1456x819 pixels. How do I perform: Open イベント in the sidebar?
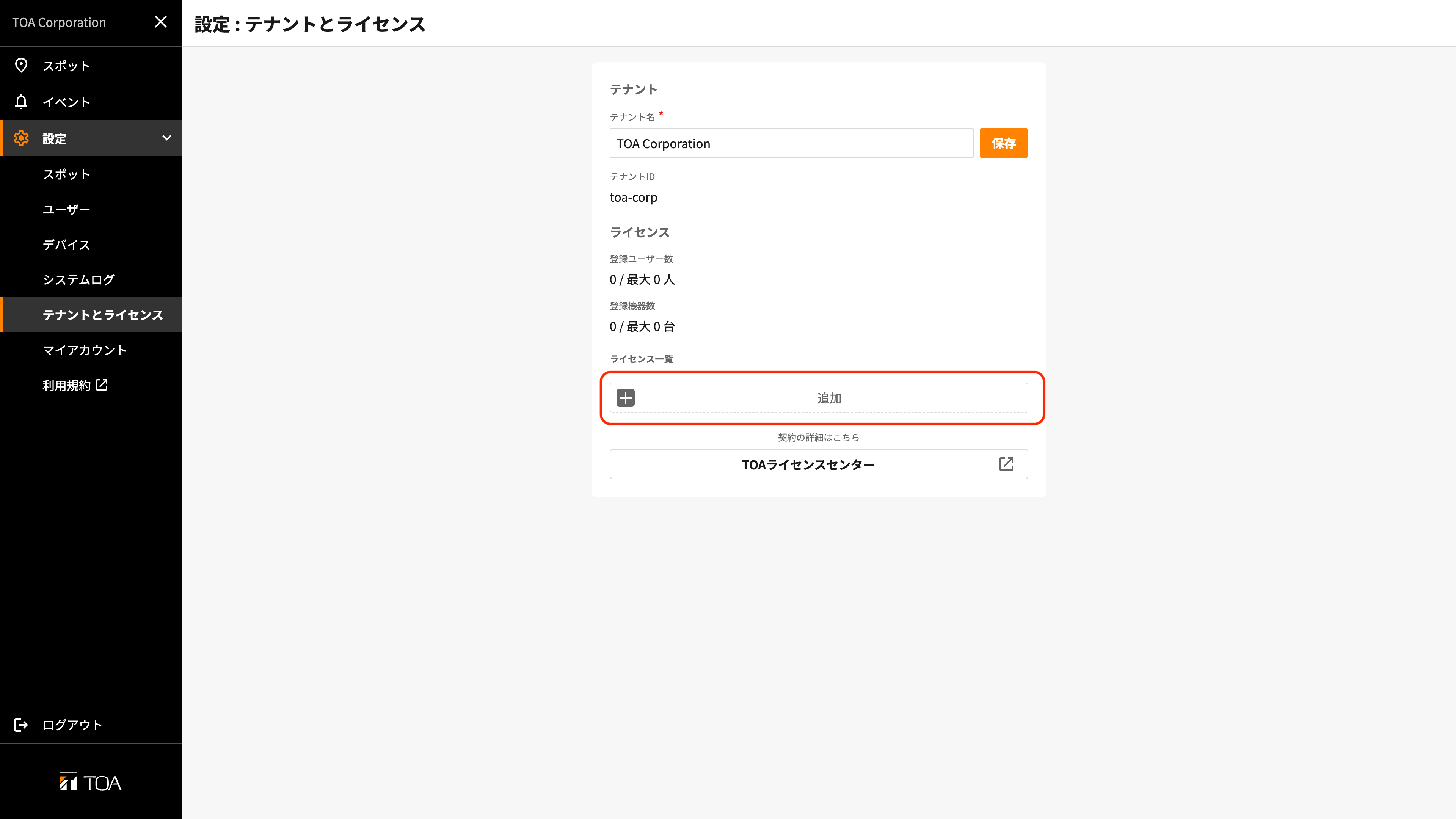point(91,102)
